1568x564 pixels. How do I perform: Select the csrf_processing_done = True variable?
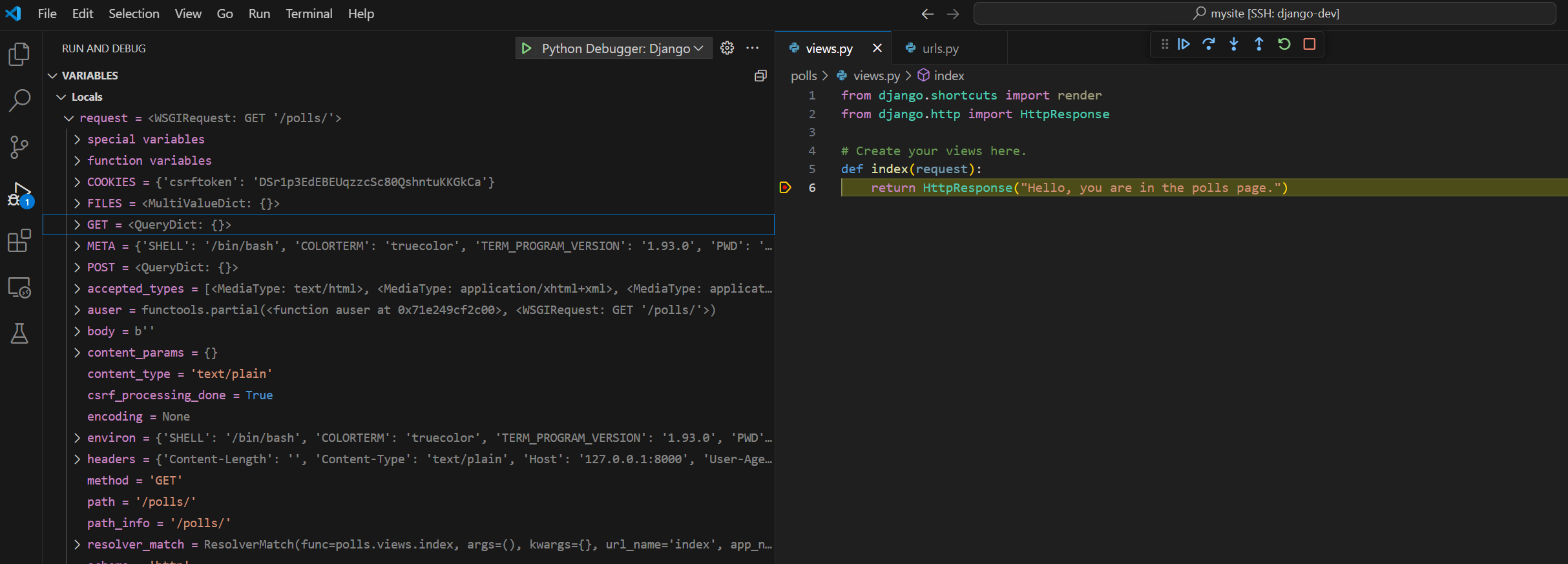408,395
